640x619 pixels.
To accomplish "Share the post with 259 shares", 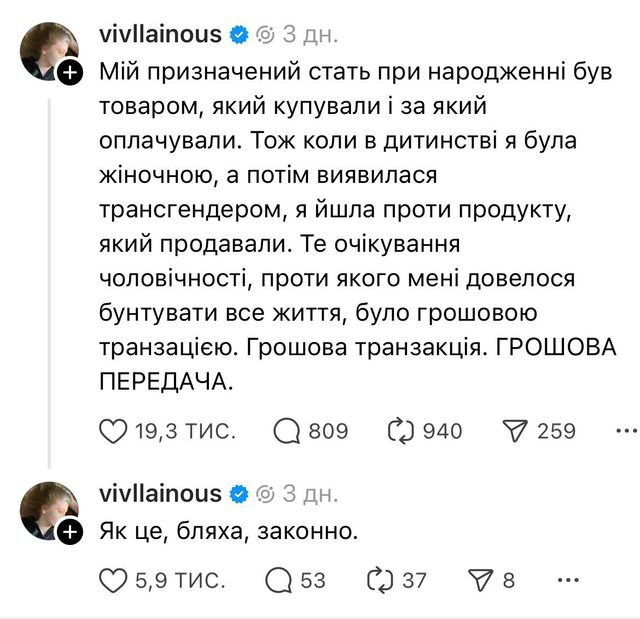I will (x=515, y=431).
